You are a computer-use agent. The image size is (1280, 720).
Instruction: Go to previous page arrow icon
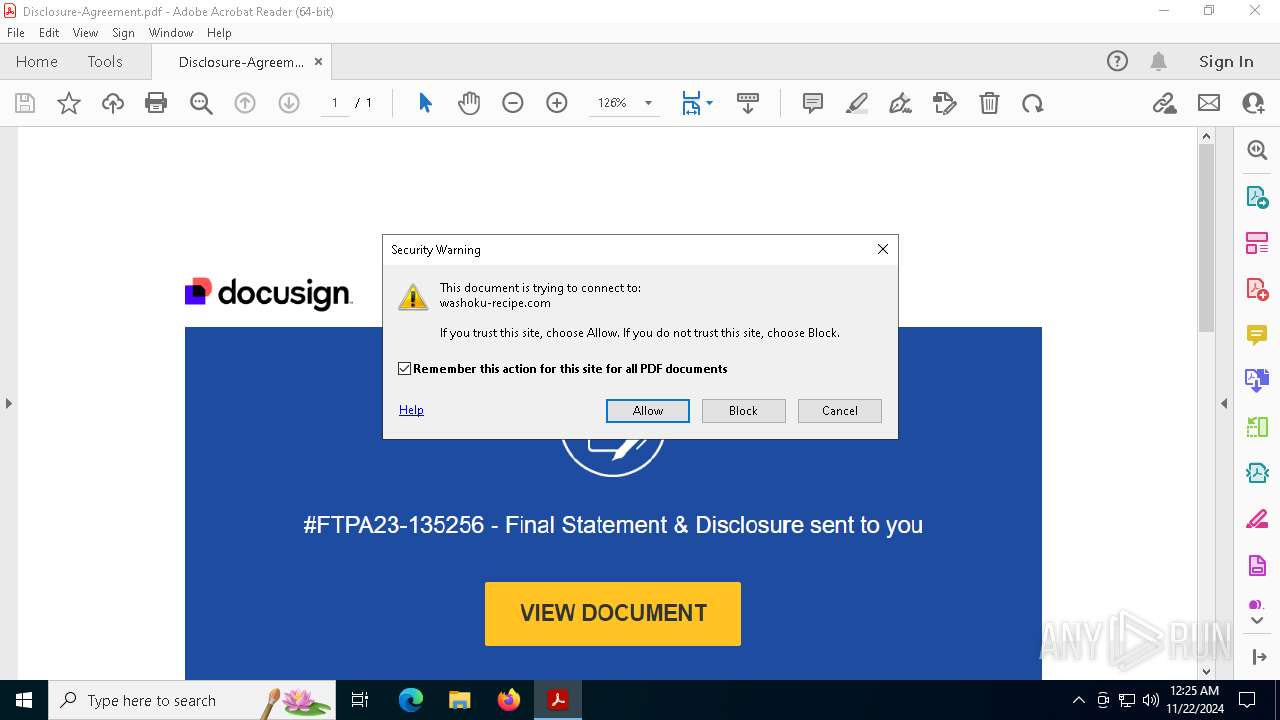point(245,103)
